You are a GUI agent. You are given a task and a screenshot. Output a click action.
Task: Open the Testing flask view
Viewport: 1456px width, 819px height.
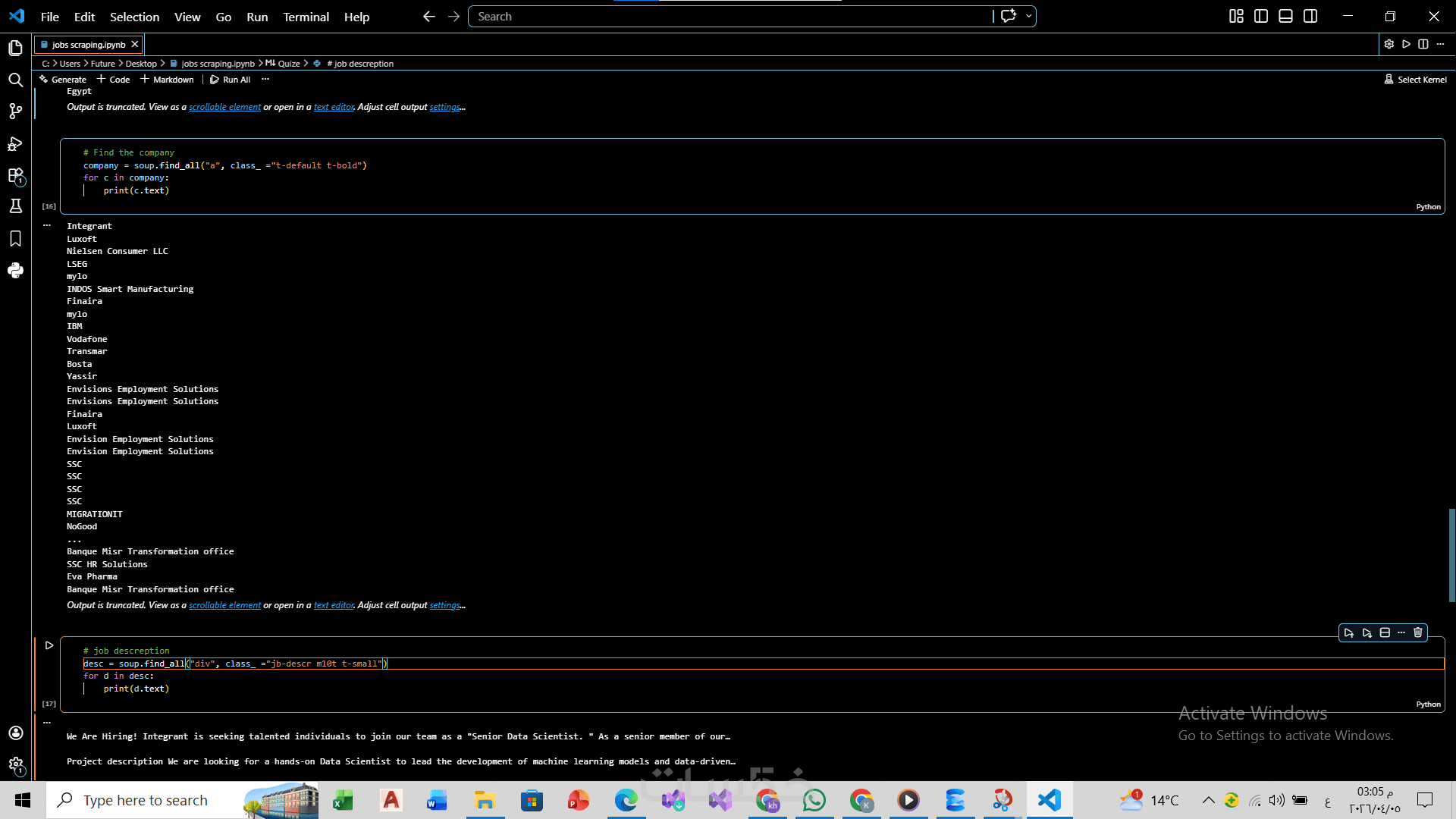[15, 206]
